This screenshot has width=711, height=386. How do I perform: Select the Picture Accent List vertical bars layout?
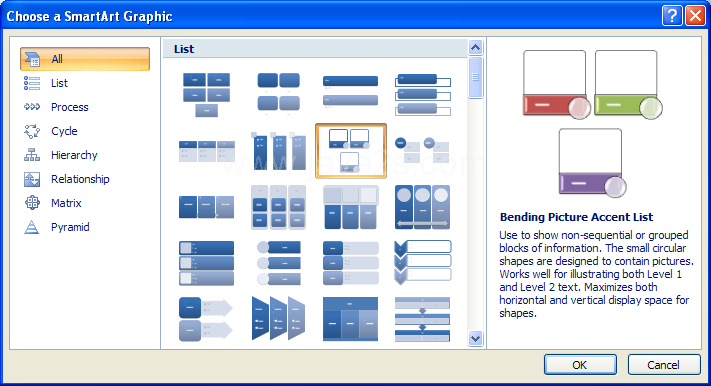point(278,151)
